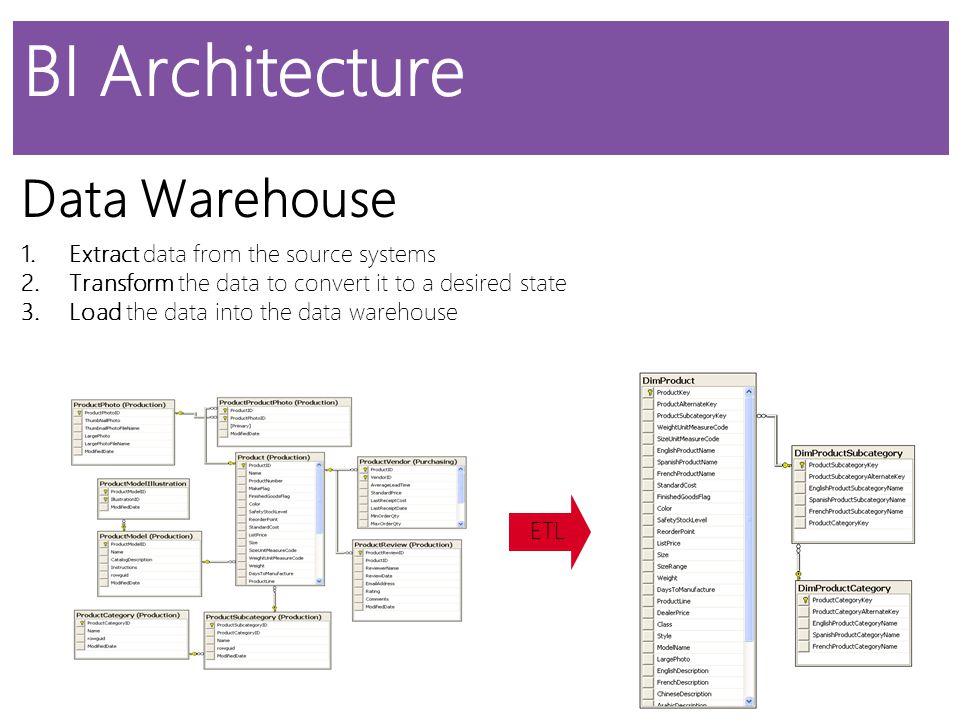Select FrenchProductCategoryName row in DimProductCategory
Image resolution: width=960 pixels, height=720 pixels.
tap(853, 647)
